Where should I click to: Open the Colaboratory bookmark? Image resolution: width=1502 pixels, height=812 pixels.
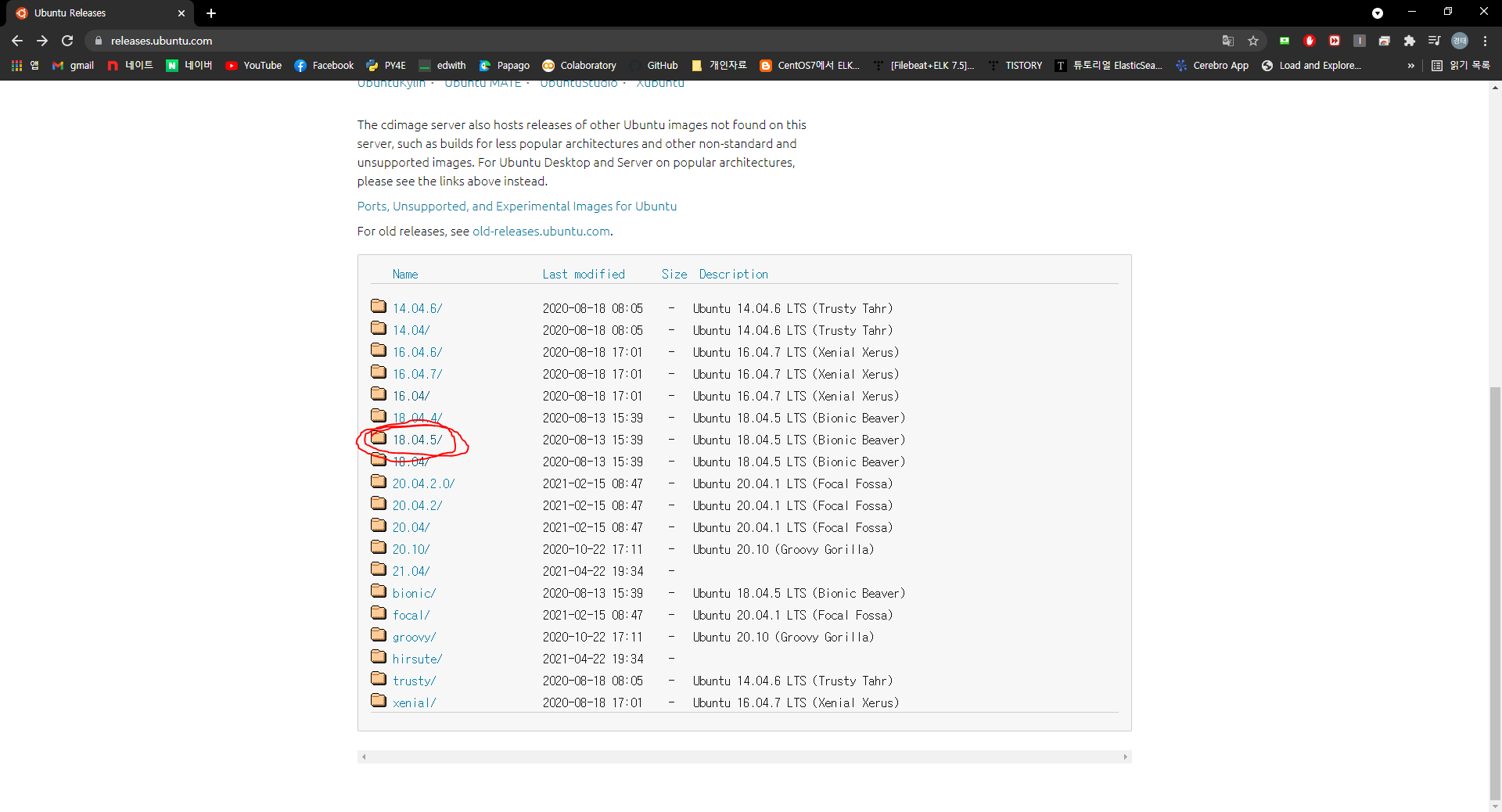click(x=580, y=66)
